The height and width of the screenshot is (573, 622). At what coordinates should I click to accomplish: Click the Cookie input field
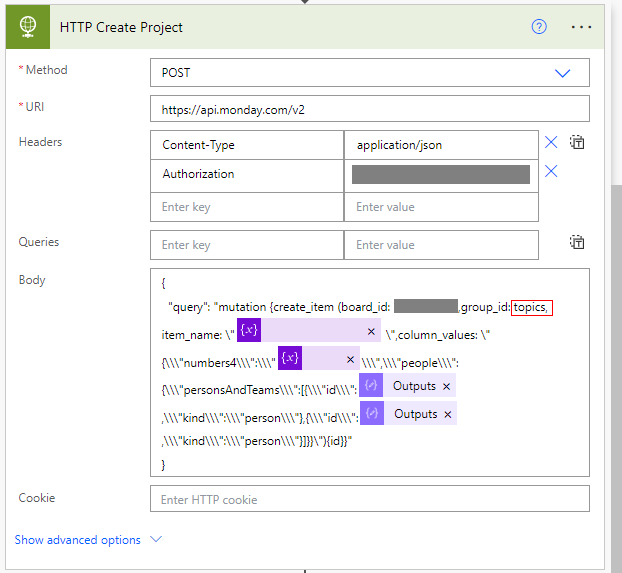click(x=370, y=499)
